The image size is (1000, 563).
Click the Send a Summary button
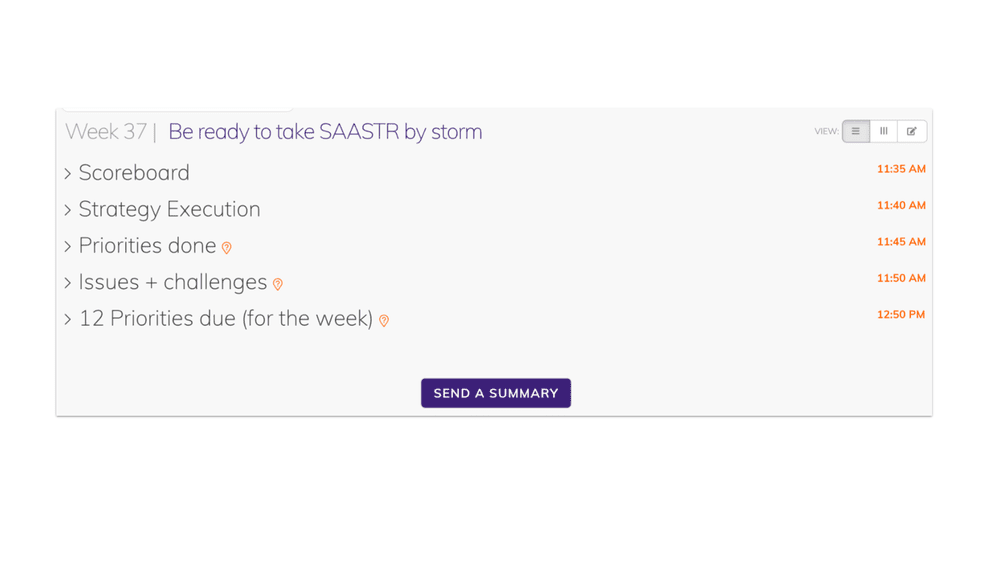coord(496,393)
